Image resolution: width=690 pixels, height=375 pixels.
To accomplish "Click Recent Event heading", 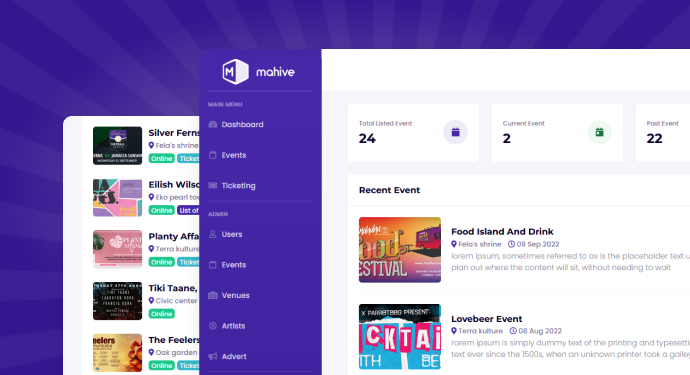I will [x=389, y=190].
